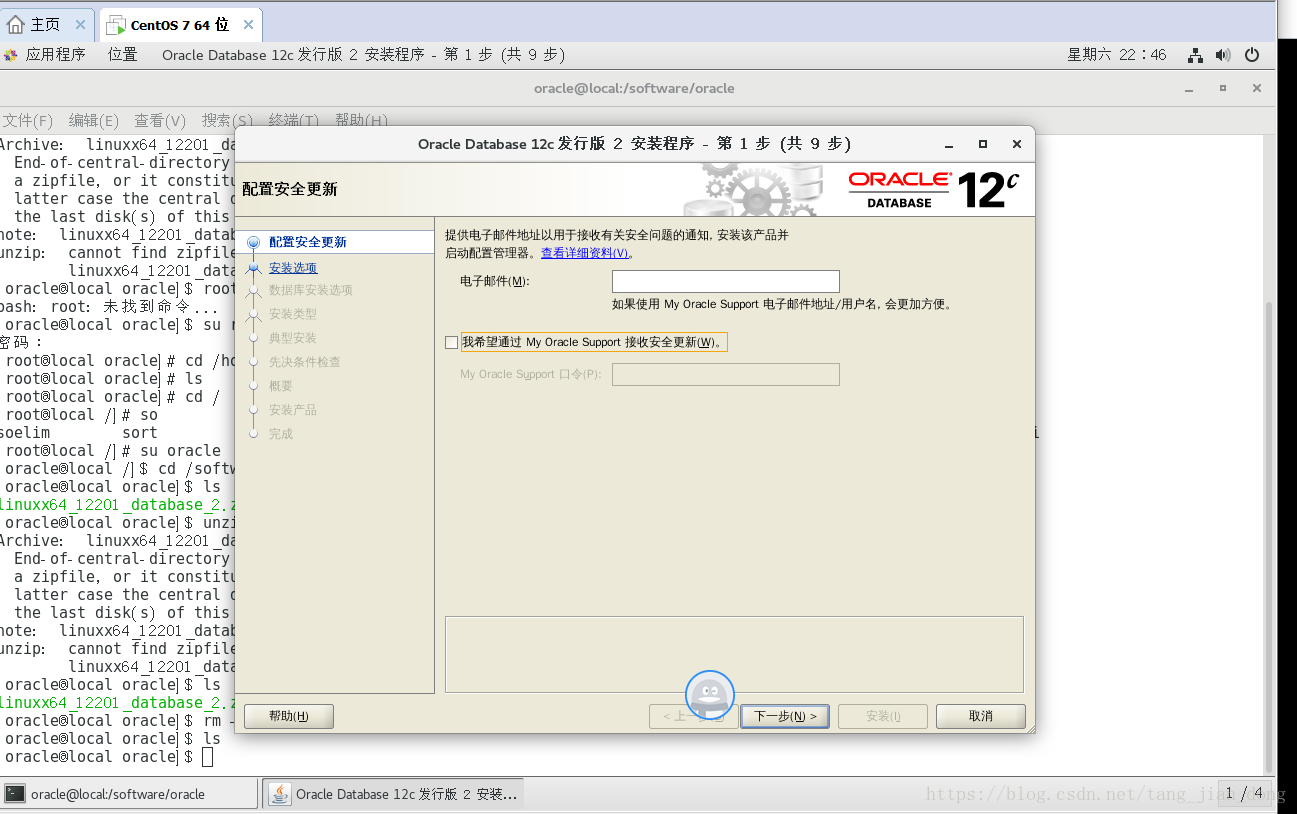Image resolution: width=1297 pixels, height=814 pixels.
Task: Click the workspace switcher 1 / 4
Action: click(1244, 793)
